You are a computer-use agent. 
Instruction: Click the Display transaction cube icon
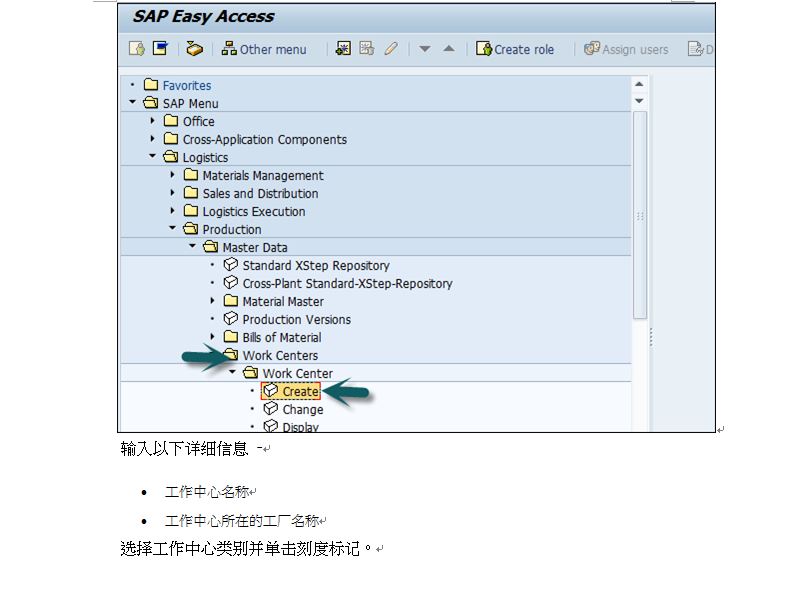(271, 426)
